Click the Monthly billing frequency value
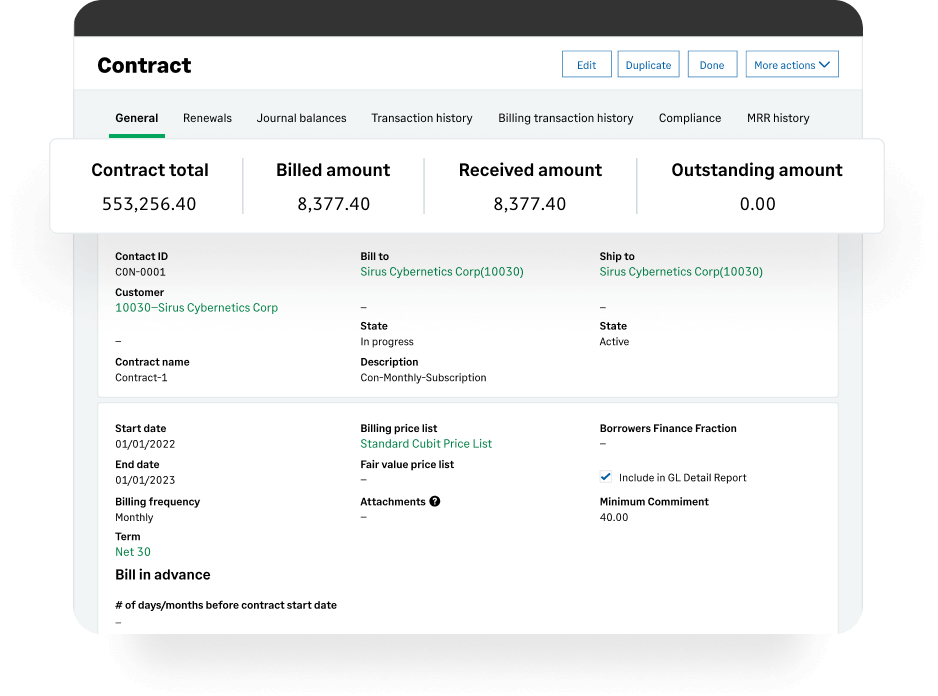938x696 pixels. [134, 517]
